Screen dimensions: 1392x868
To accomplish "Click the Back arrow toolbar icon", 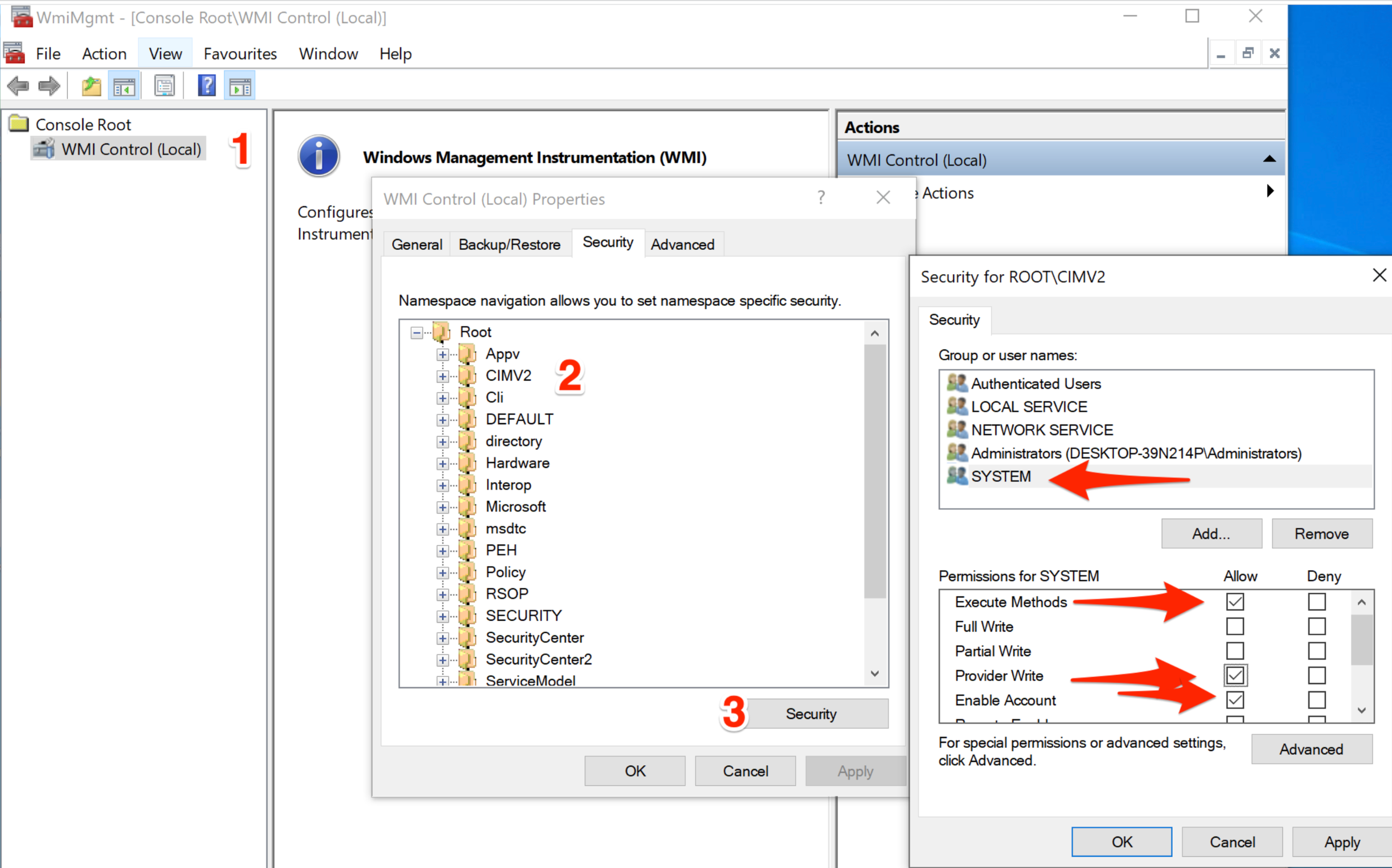I will pos(18,87).
